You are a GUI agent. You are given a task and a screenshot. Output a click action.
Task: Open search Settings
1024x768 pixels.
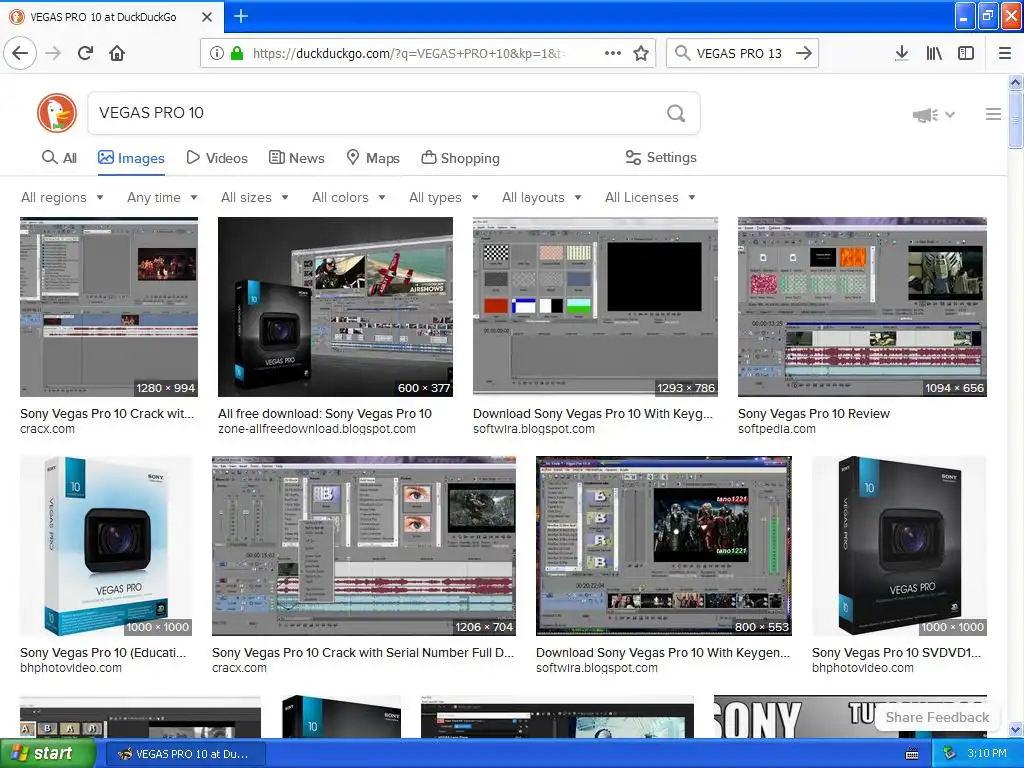pyautogui.click(x=661, y=157)
